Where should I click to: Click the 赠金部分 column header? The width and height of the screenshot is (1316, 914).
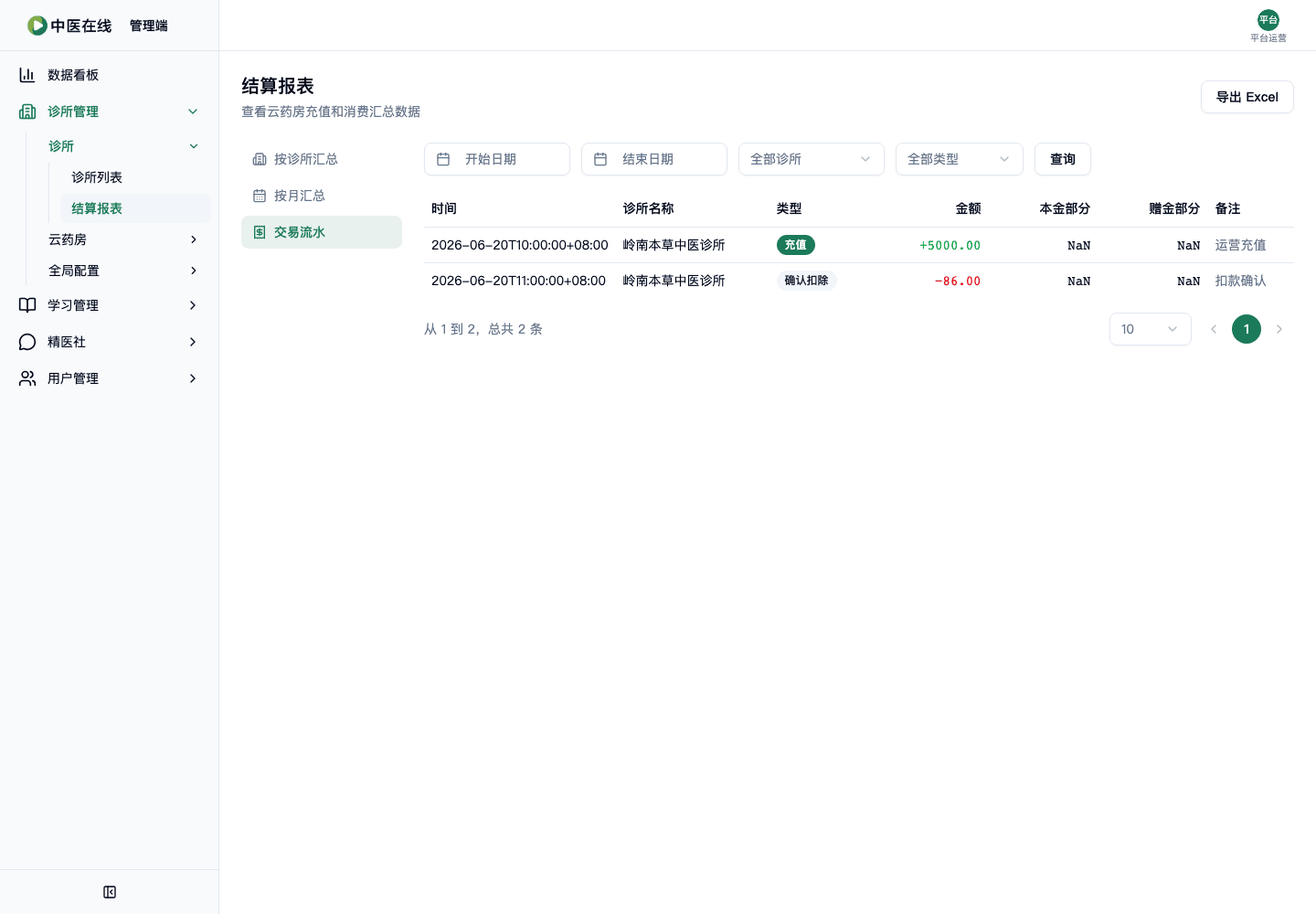tap(1175, 208)
